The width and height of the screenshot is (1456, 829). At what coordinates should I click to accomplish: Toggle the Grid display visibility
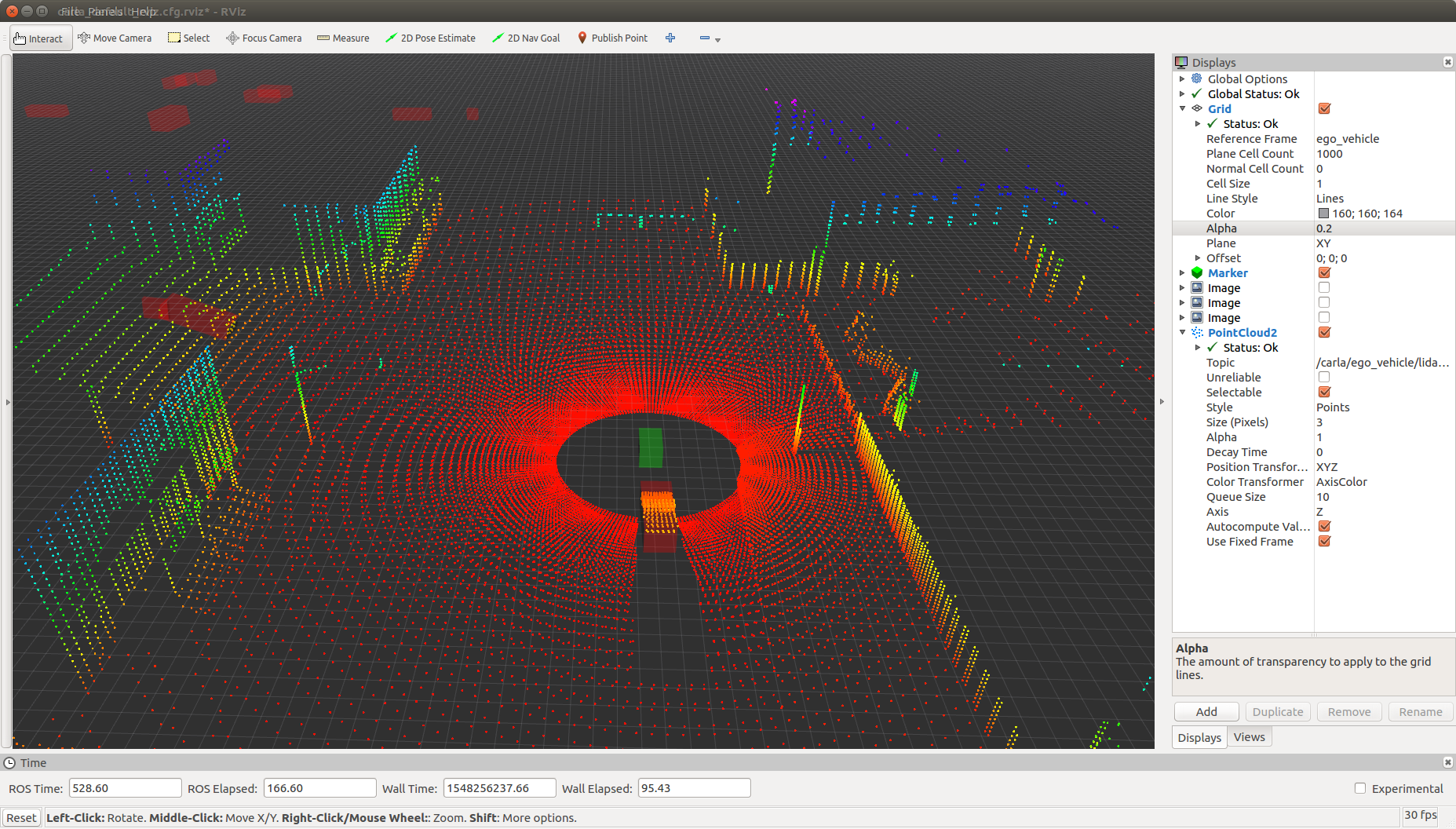pyautogui.click(x=1324, y=108)
